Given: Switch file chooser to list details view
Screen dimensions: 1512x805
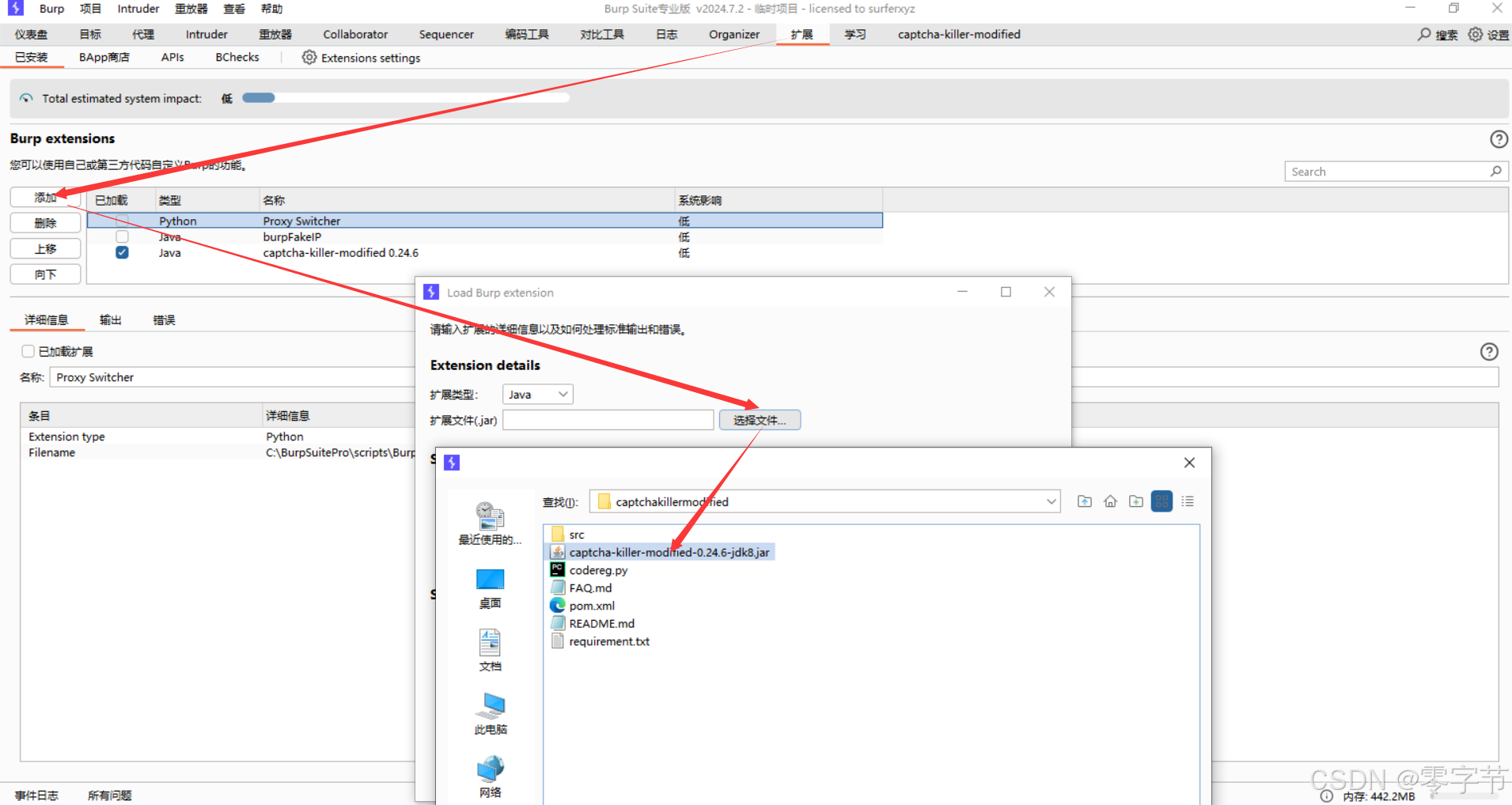Looking at the screenshot, I should pos(1188,501).
